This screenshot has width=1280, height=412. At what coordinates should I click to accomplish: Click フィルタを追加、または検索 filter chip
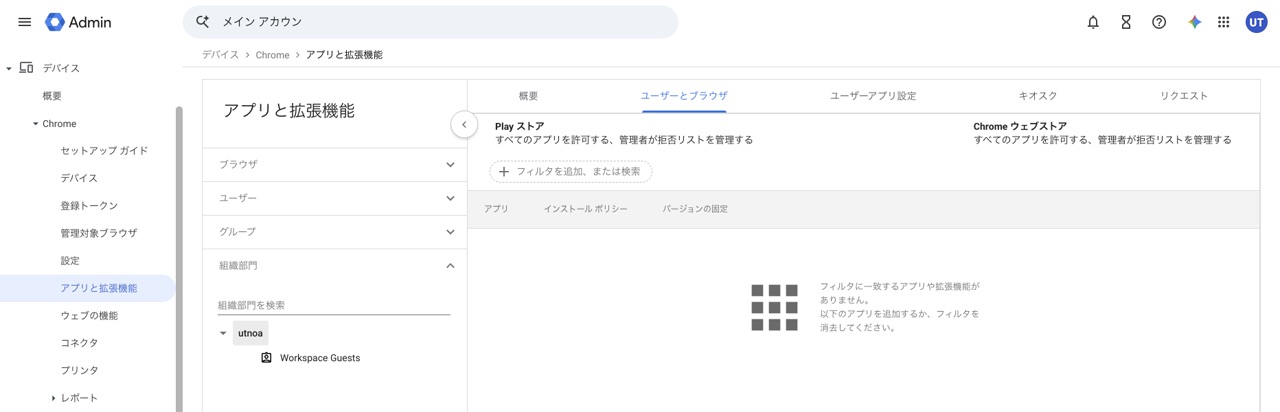point(571,172)
